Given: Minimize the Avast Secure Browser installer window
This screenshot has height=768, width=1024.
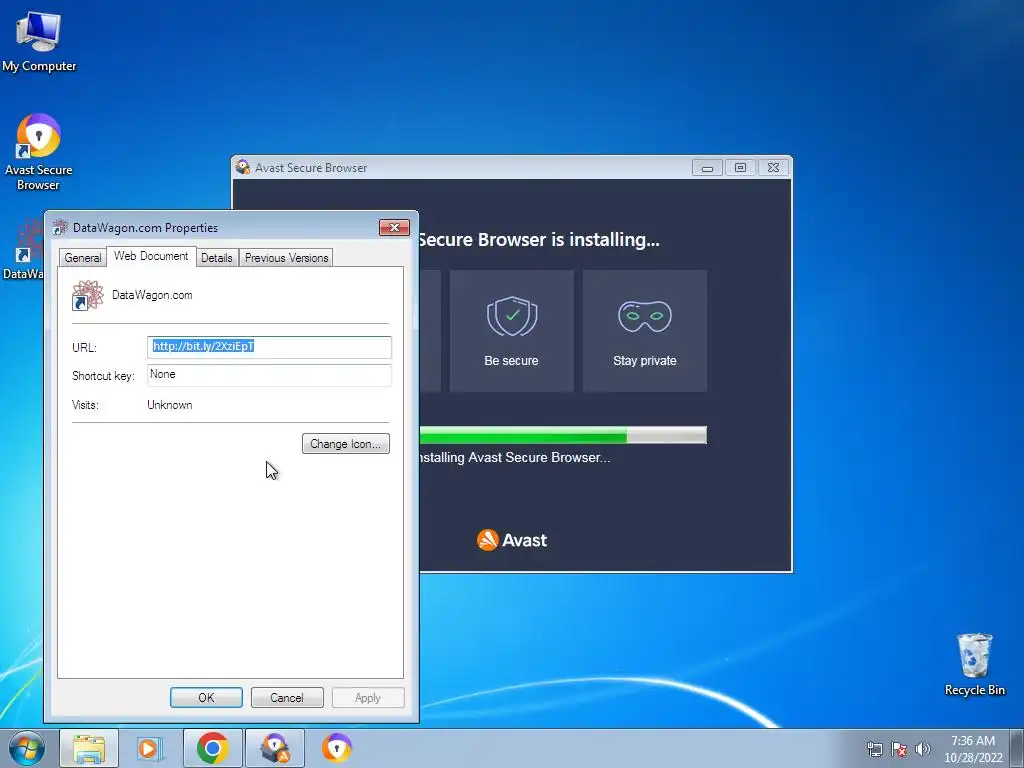Looking at the screenshot, I should point(707,168).
